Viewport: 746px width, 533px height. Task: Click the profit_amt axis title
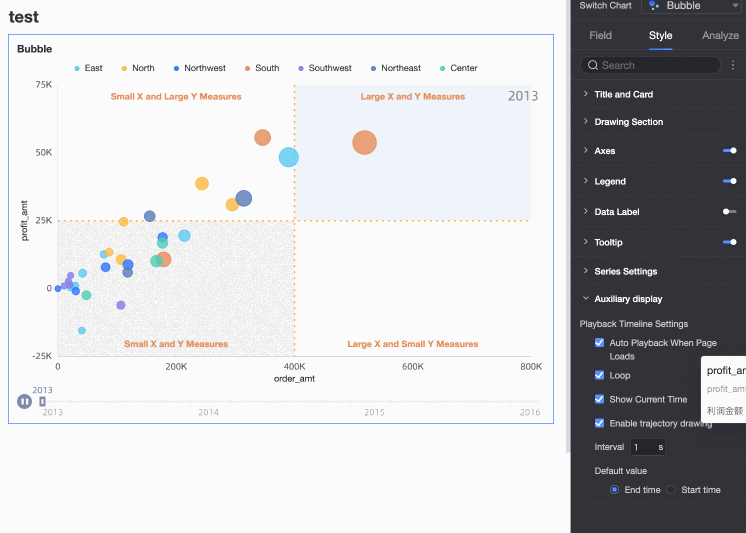(x=24, y=220)
